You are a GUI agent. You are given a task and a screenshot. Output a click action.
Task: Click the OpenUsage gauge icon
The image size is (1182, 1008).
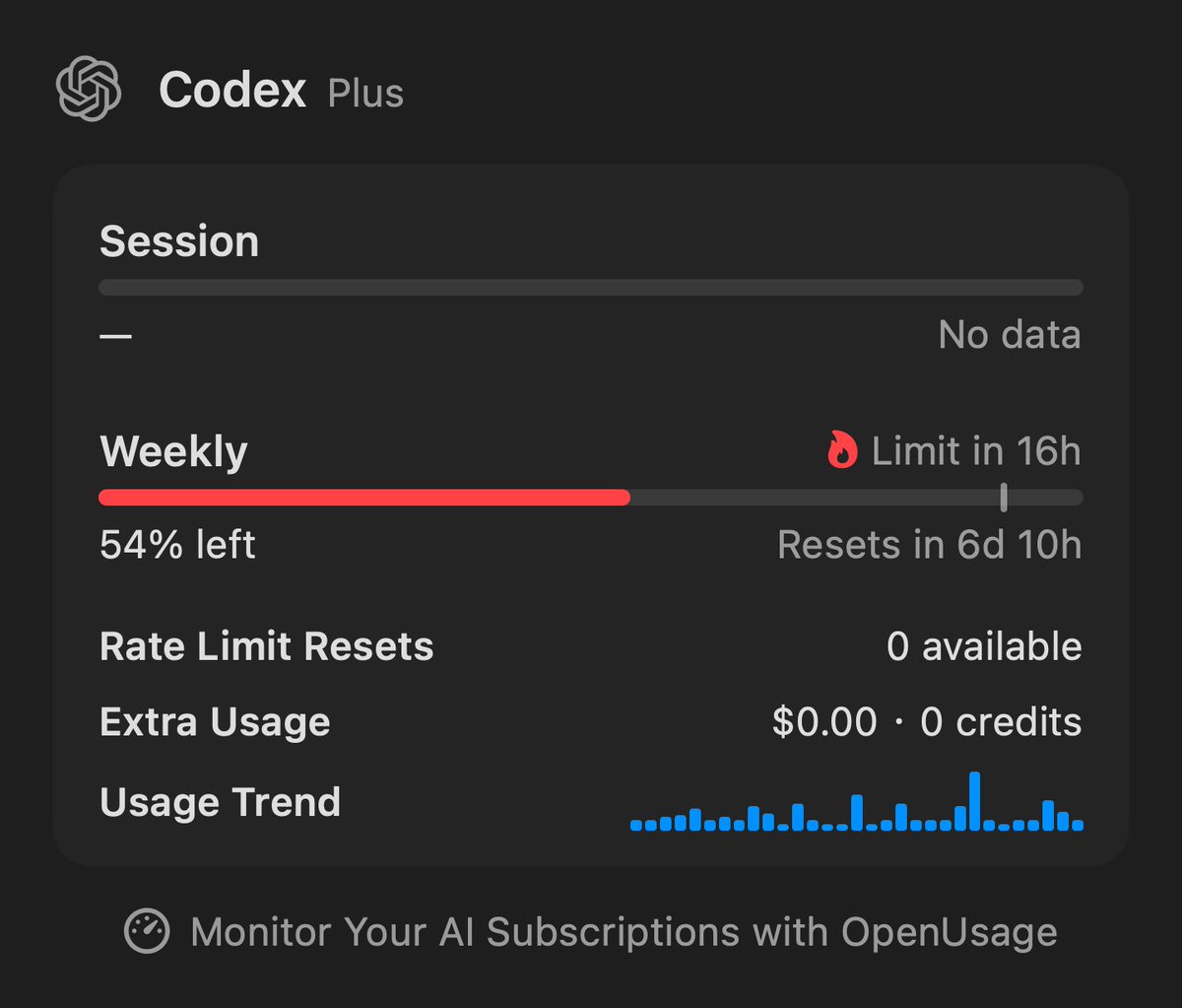147,931
